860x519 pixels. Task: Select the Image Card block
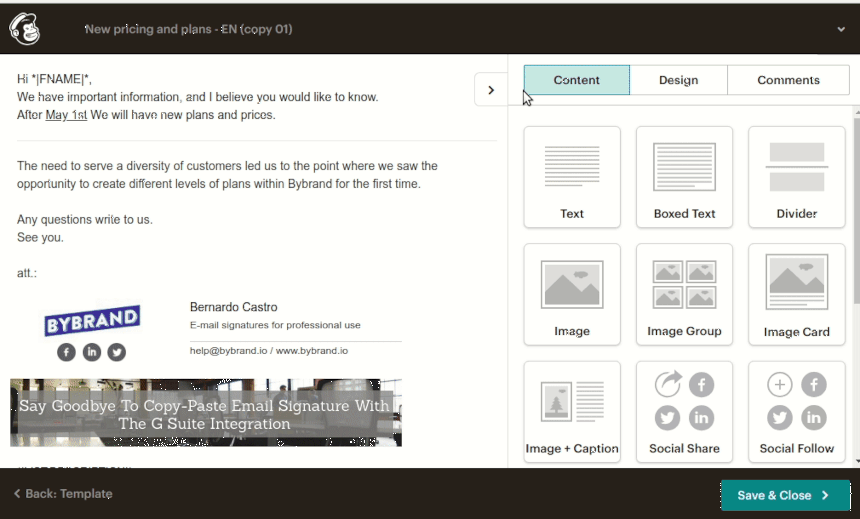(x=796, y=294)
